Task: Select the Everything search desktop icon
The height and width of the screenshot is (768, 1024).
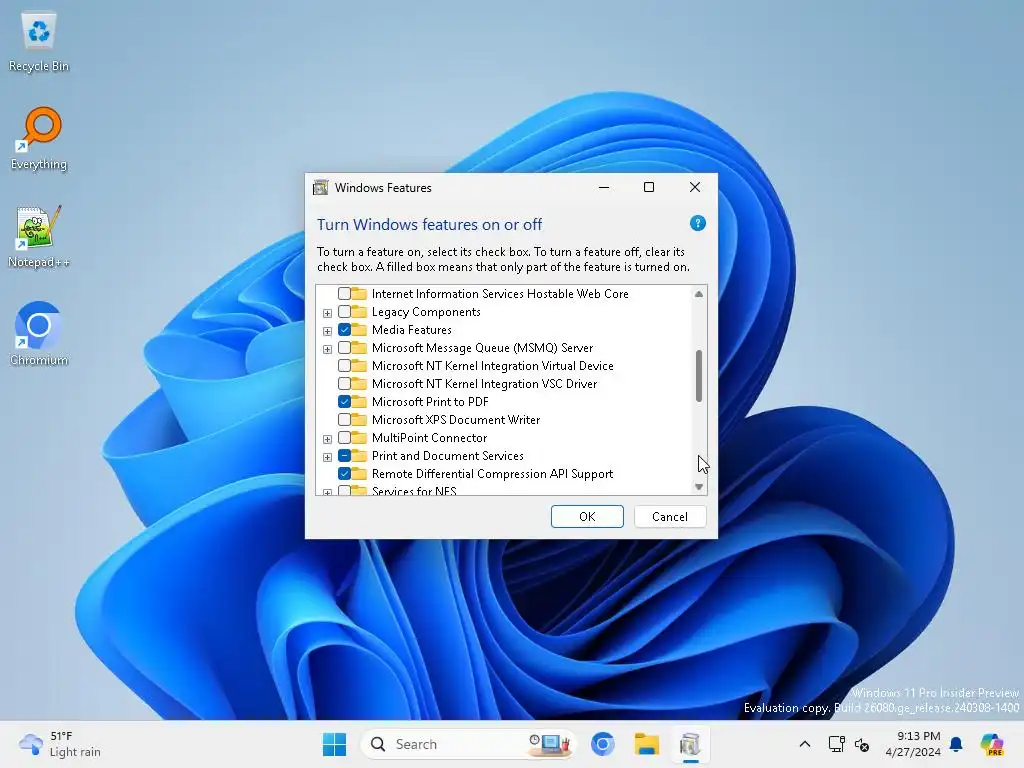Action: pyautogui.click(x=39, y=139)
